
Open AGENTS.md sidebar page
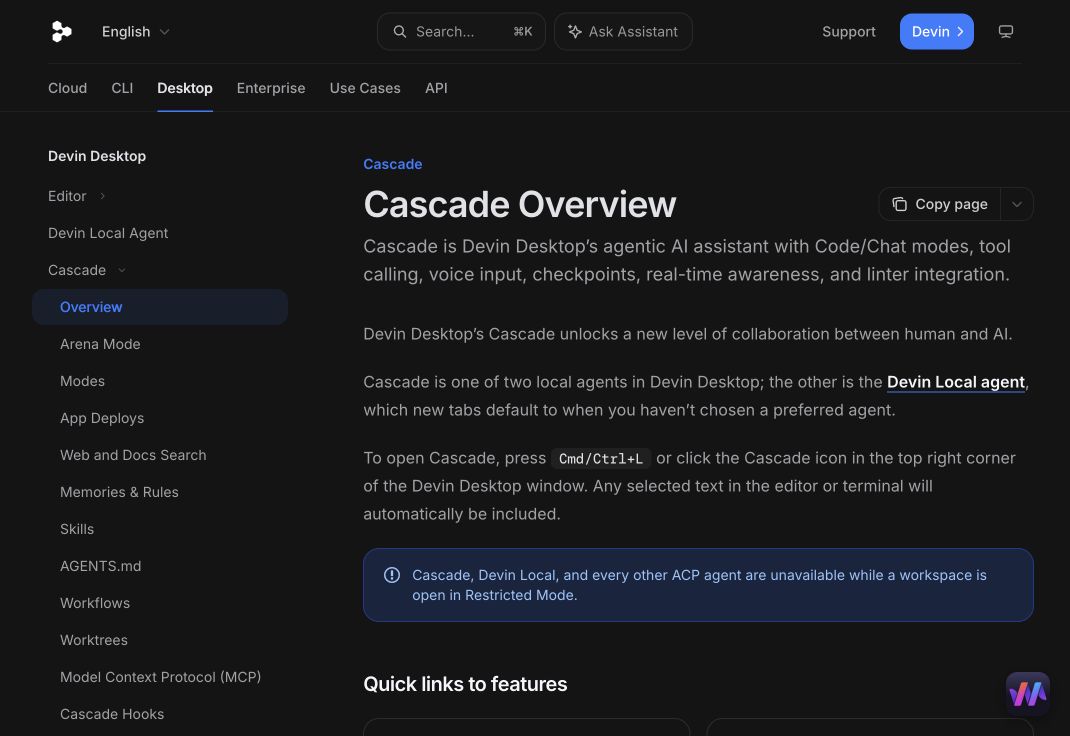(x=100, y=566)
